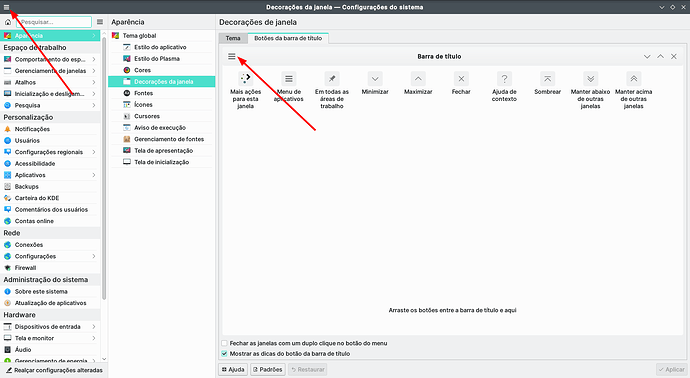This screenshot has height=378, width=690.
Task: Open Ícones page
Action: 161,105
